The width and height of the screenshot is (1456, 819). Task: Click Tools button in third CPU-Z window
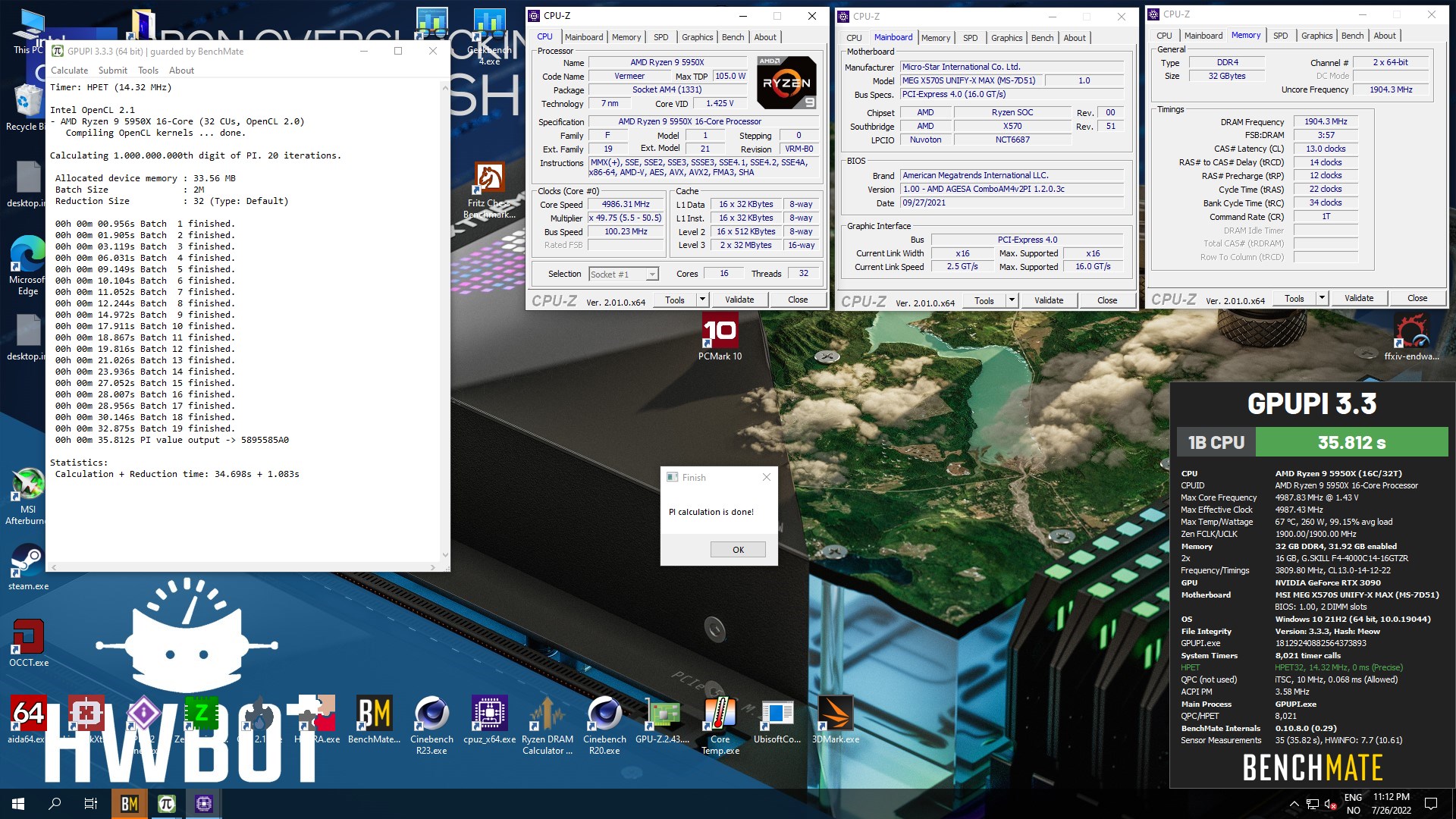[x=1294, y=298]
